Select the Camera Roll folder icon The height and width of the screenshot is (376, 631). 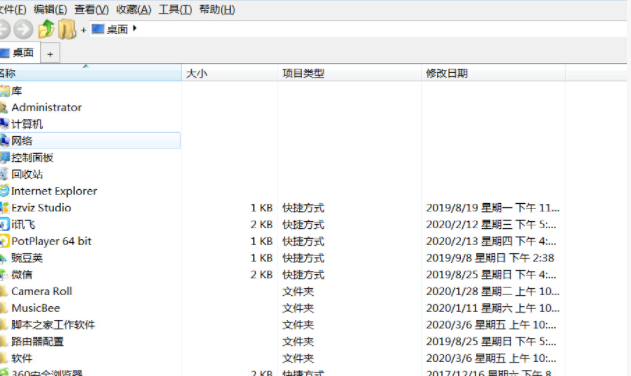tap(4, 291)
